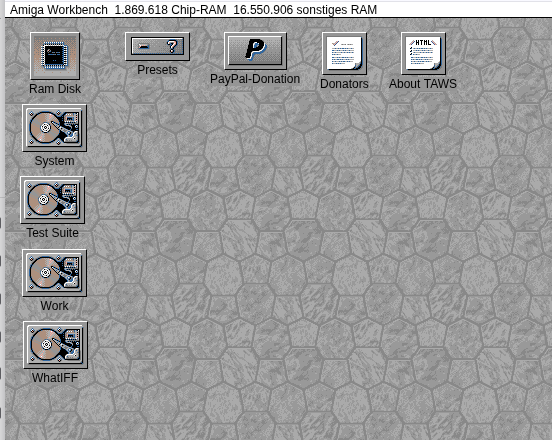Click the Donators label text

(344, 84)
